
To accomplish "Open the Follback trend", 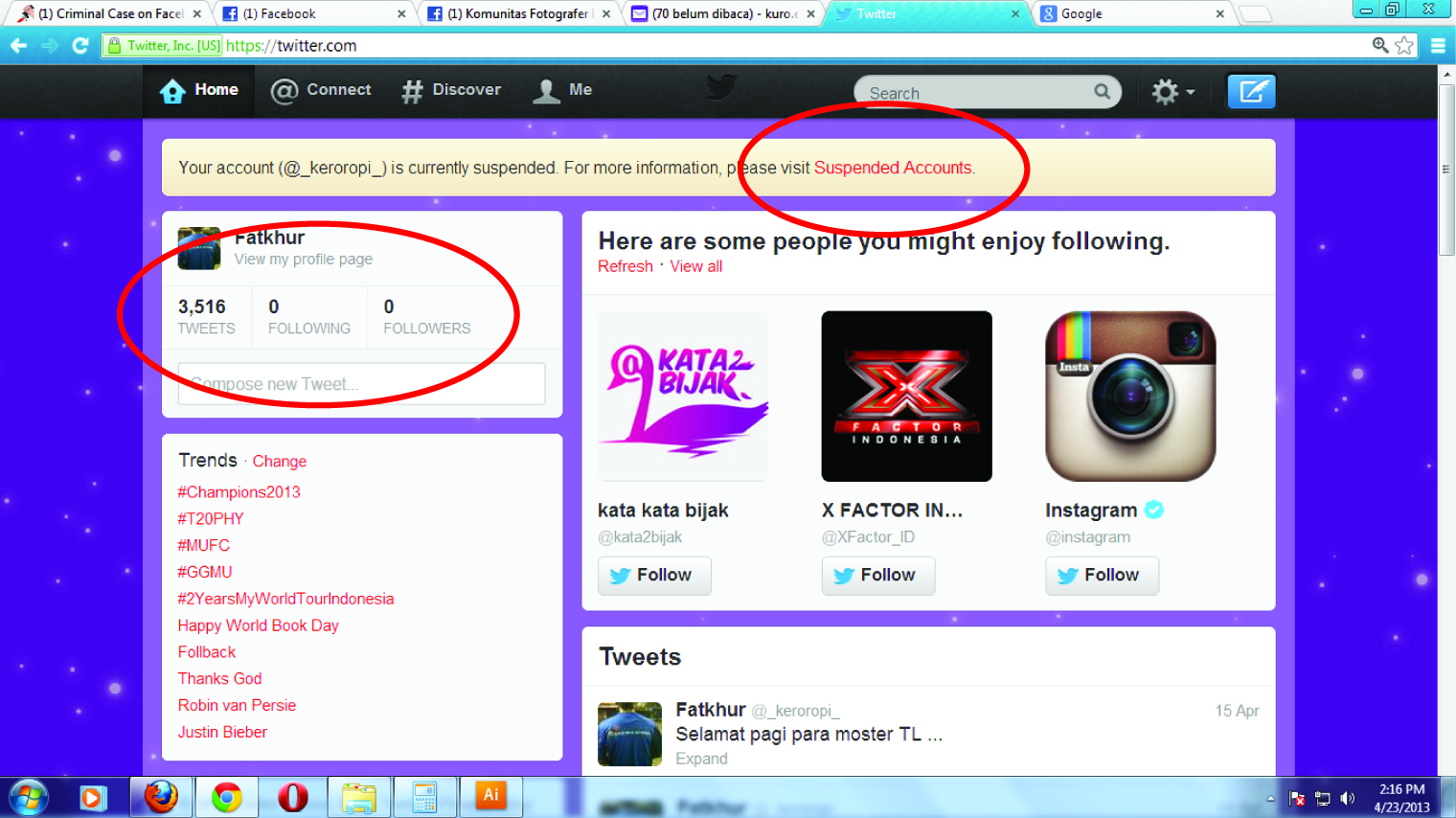I will click(206, 652).
